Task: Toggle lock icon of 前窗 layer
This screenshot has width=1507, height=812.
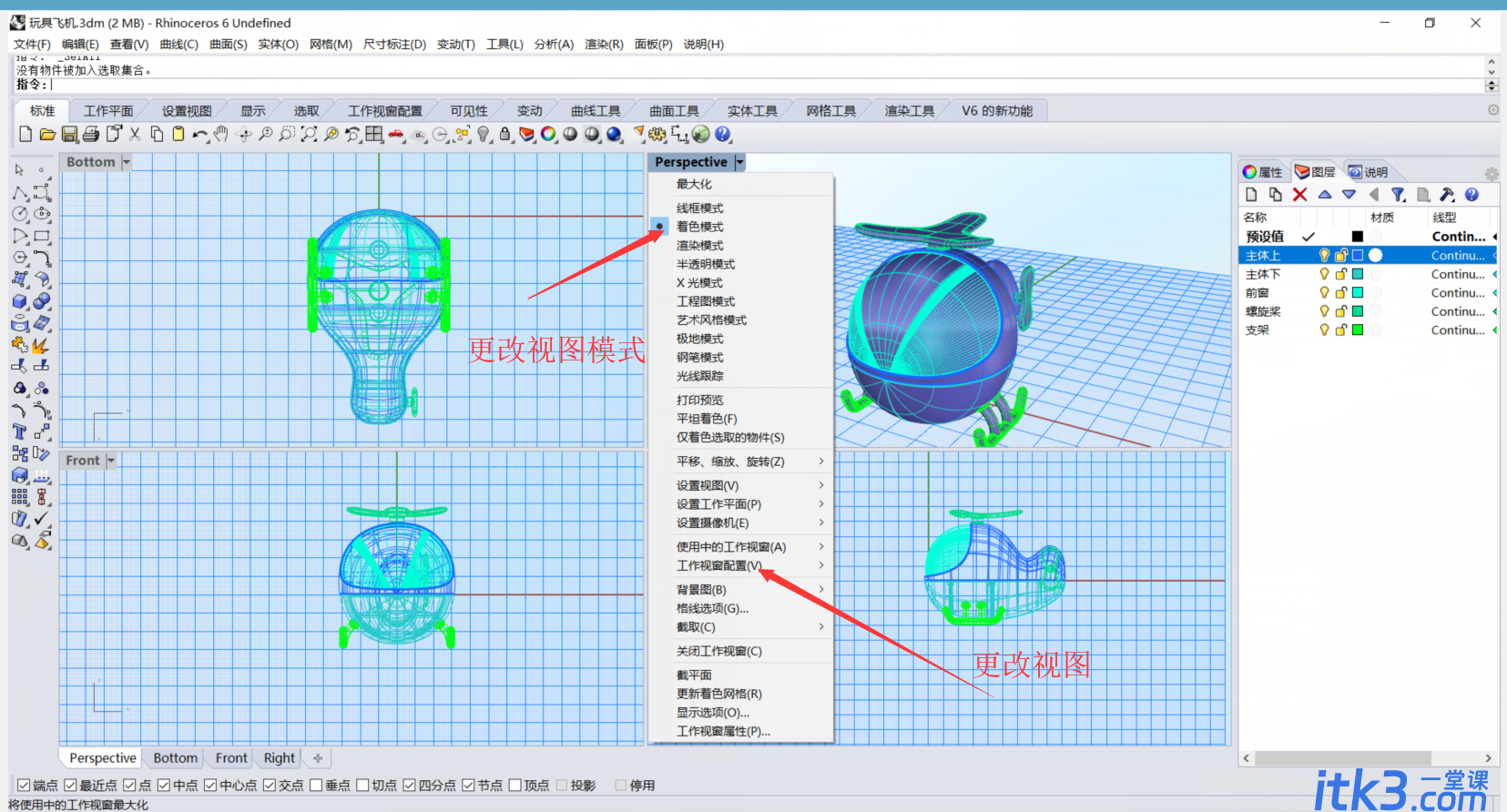Action: [1341, 293]
